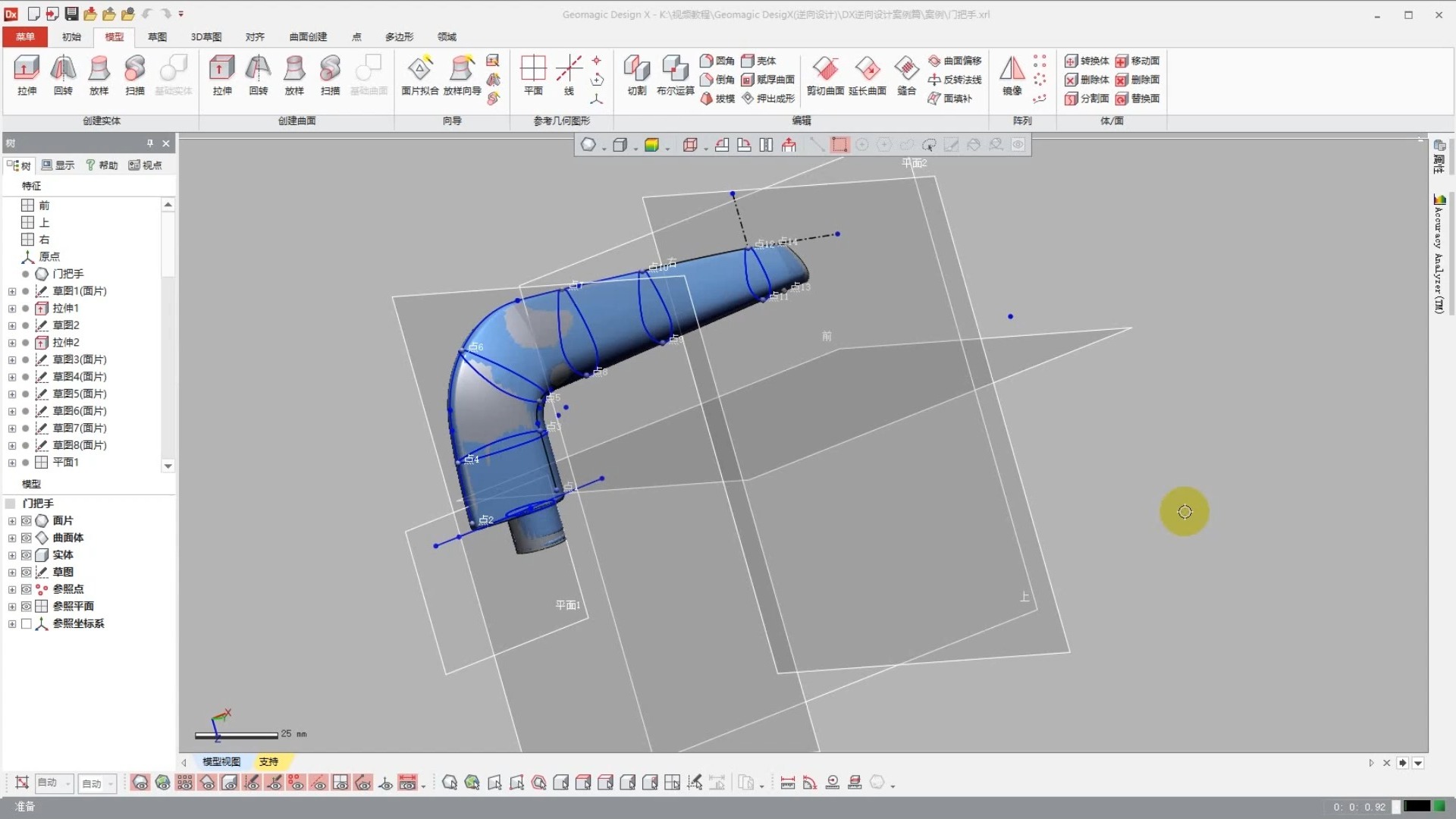
Task: Expand the 拉伸1 feature in the tree
Action: pyautogui.click(x=11, y=308)
